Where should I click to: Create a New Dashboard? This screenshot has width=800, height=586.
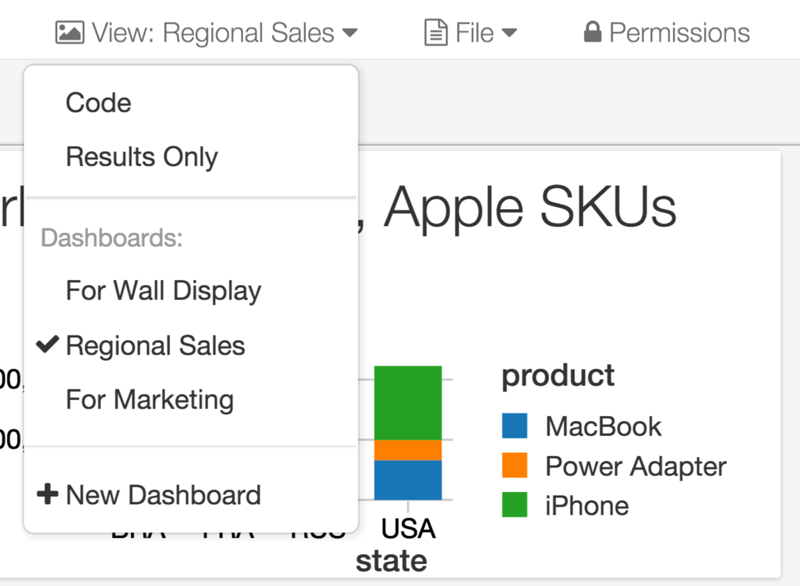tap(163, 495)
